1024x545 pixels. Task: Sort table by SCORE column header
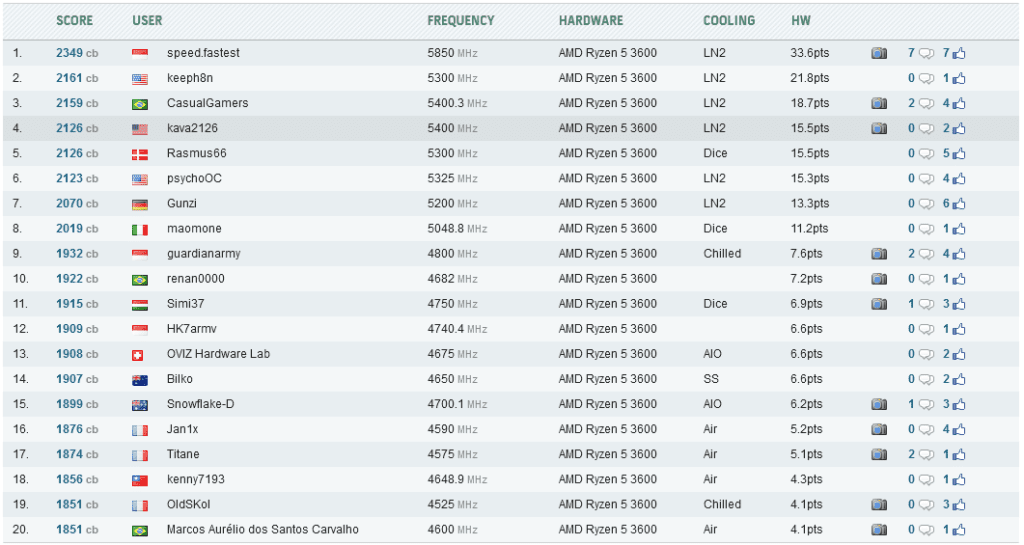point(74,20)
